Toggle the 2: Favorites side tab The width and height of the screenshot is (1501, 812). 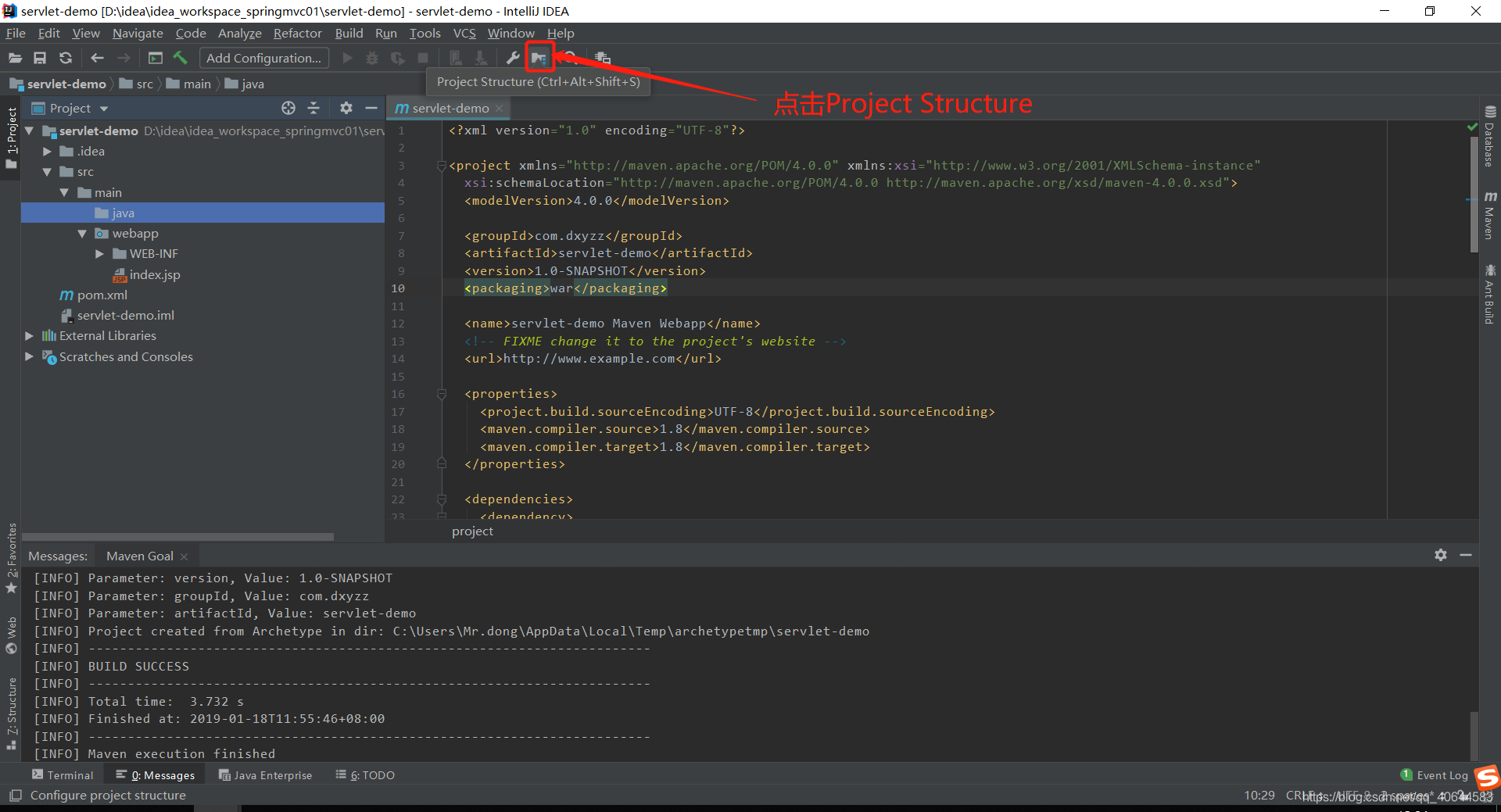pos(11,558)
